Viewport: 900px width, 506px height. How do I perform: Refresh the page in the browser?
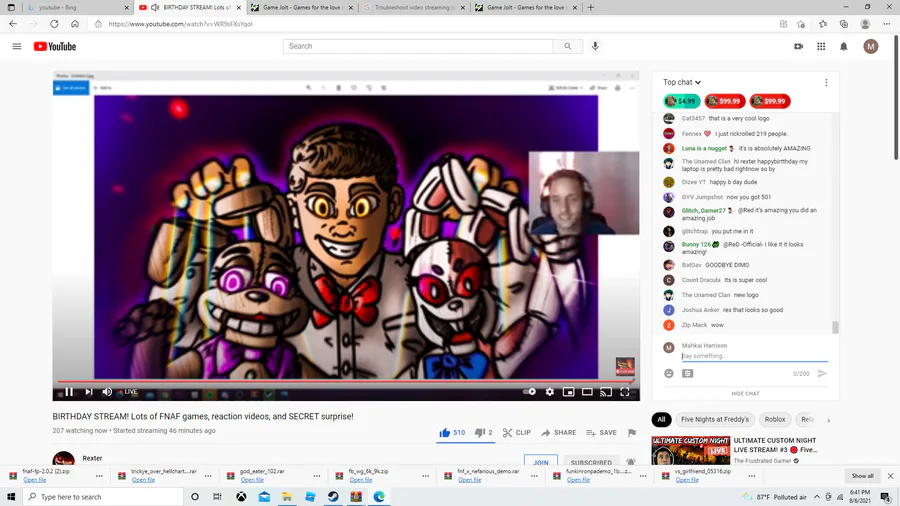click(54, 24)
